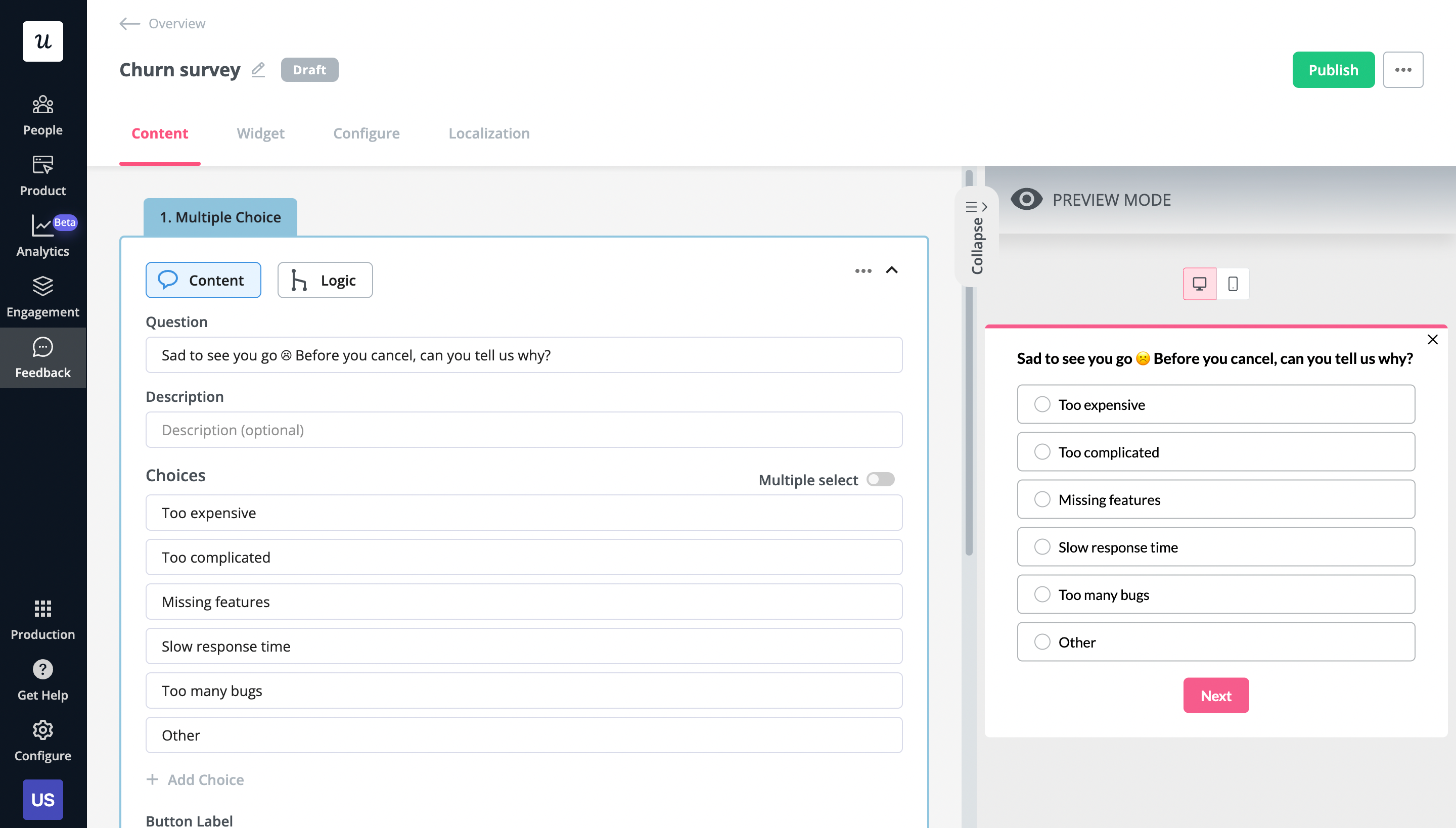Switch to the Widget tab
Image resolution: width=1456 pixels, height=828 pixels.
(260, 133)
